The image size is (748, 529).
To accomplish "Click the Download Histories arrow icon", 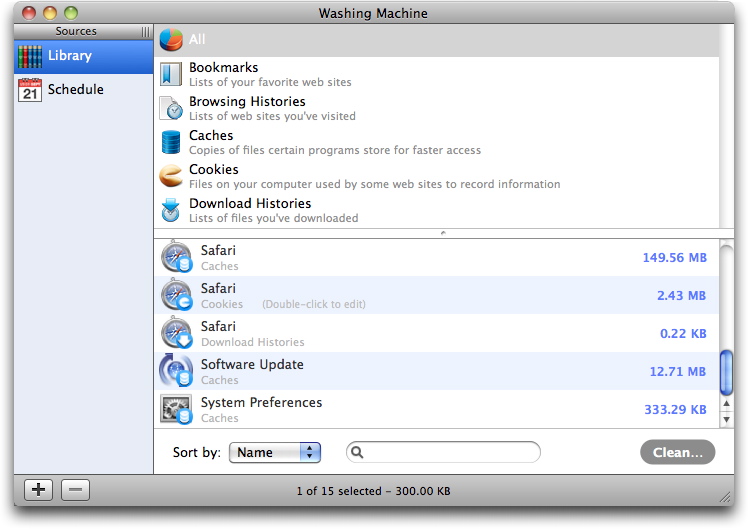I will pyautogui.click(x=170, y=210).
